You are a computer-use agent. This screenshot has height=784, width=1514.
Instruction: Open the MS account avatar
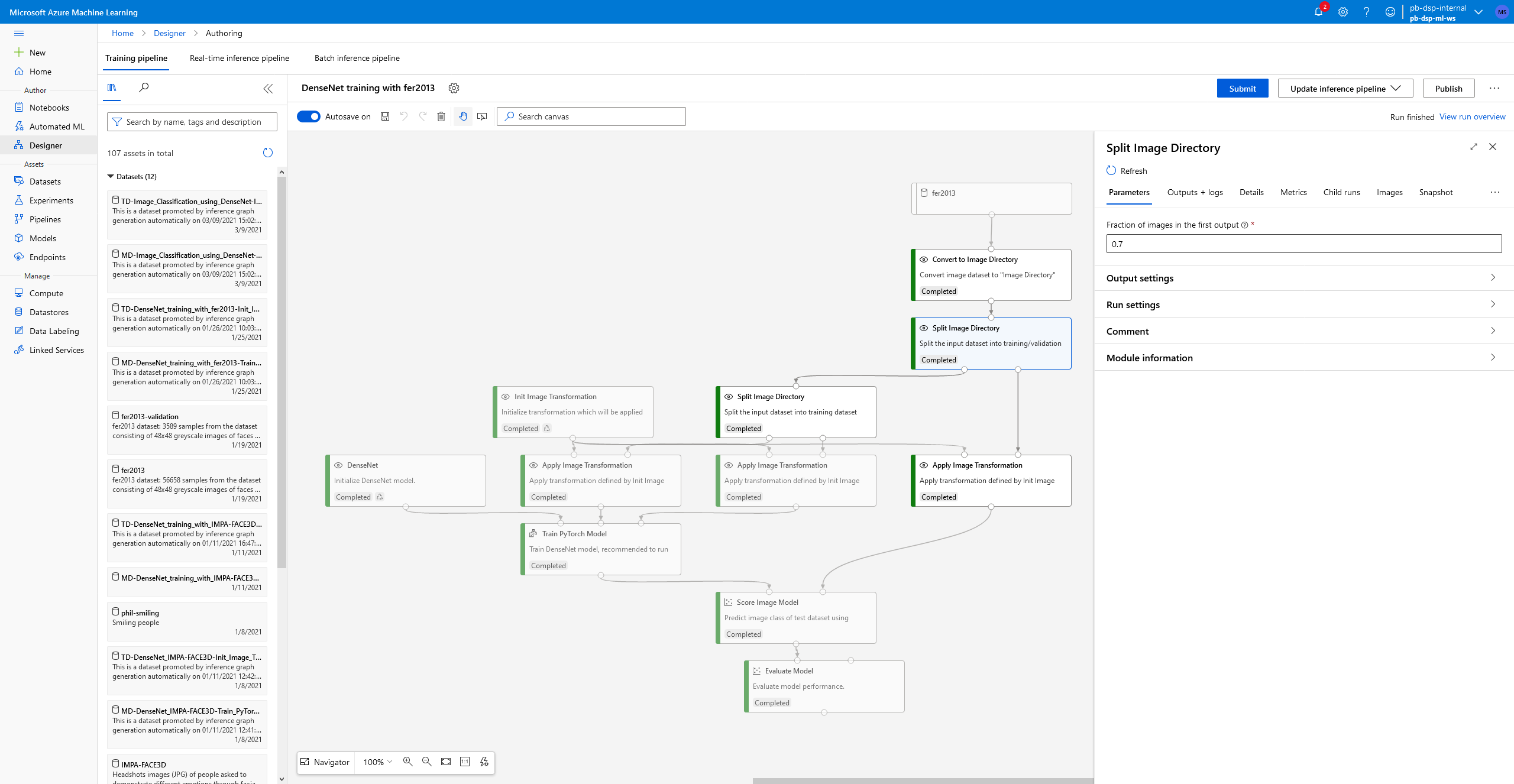[1502, 12]
